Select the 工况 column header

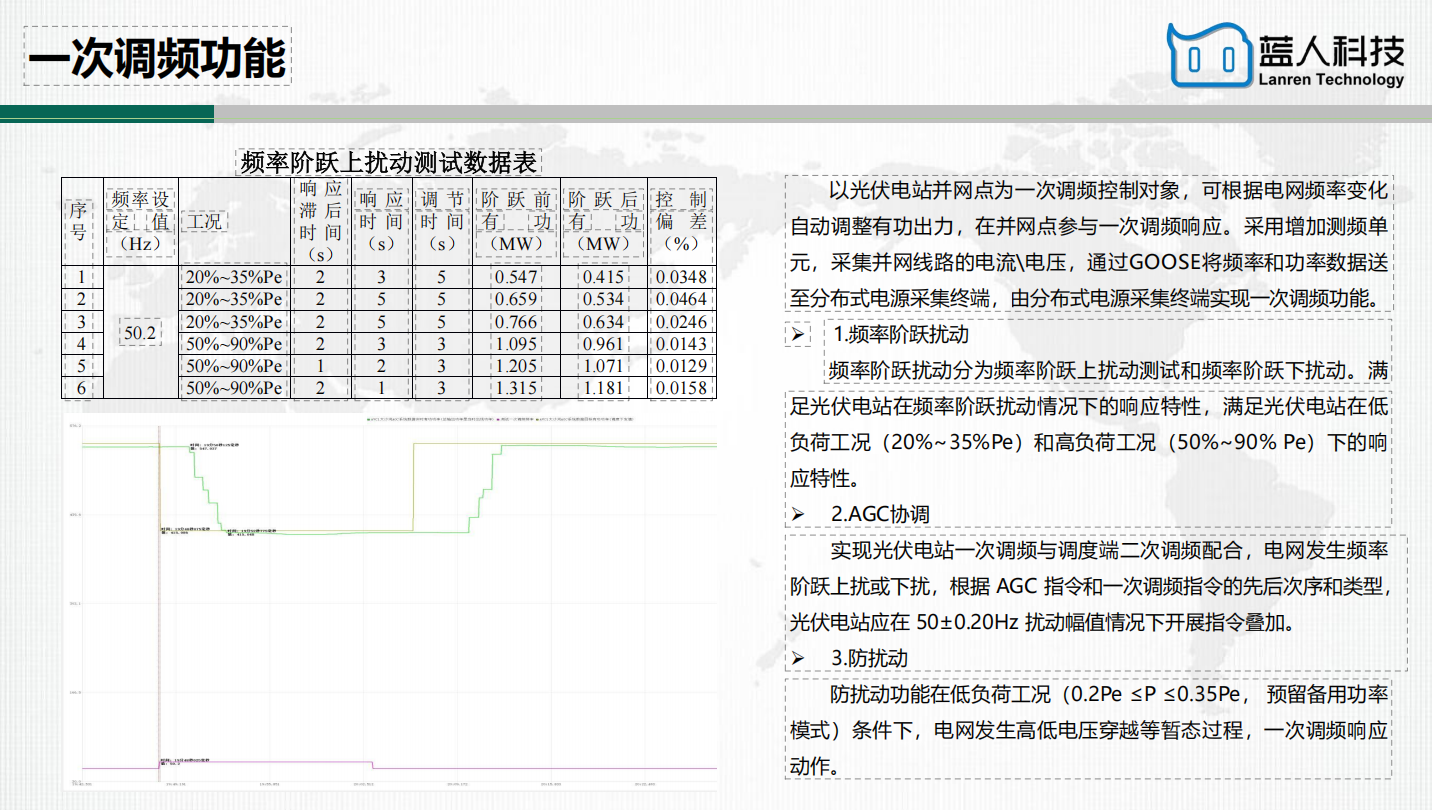[204, 221]
